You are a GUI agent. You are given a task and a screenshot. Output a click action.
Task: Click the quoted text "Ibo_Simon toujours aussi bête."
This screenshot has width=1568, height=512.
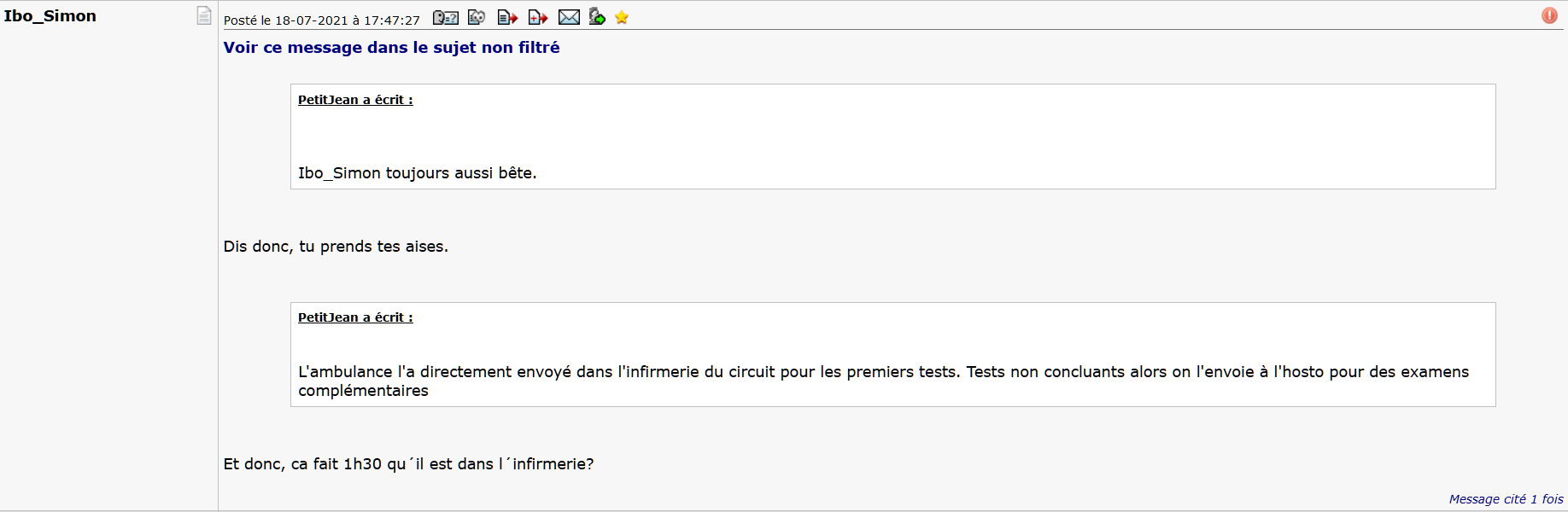(x=417, y=173)
